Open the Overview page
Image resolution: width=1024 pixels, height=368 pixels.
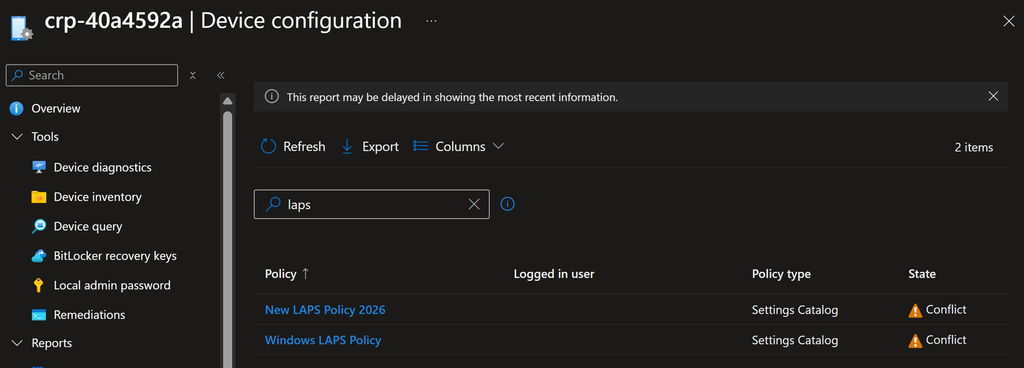[56, 108]
